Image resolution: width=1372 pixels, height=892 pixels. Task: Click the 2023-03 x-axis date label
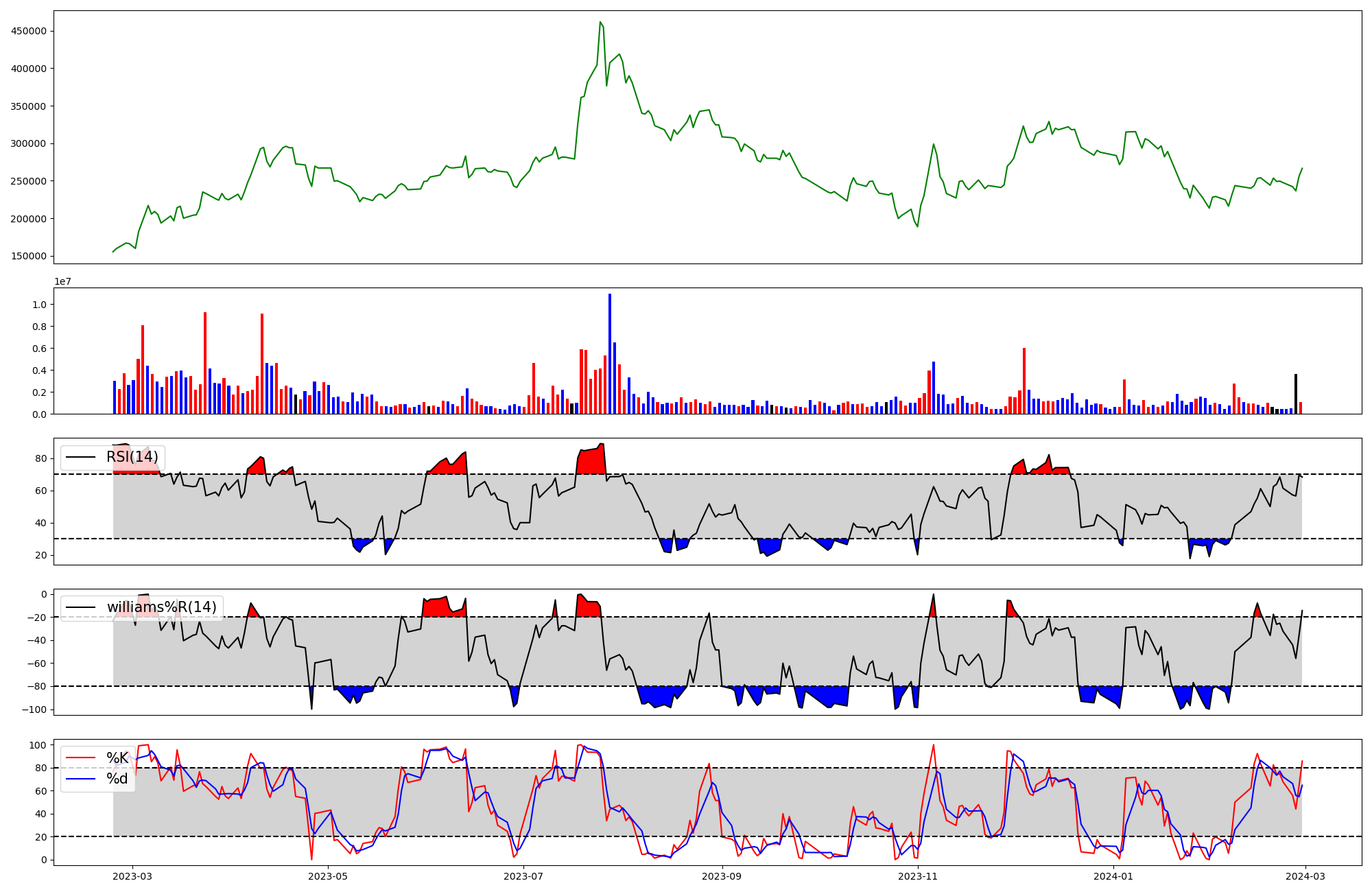(x=132, y=876)
